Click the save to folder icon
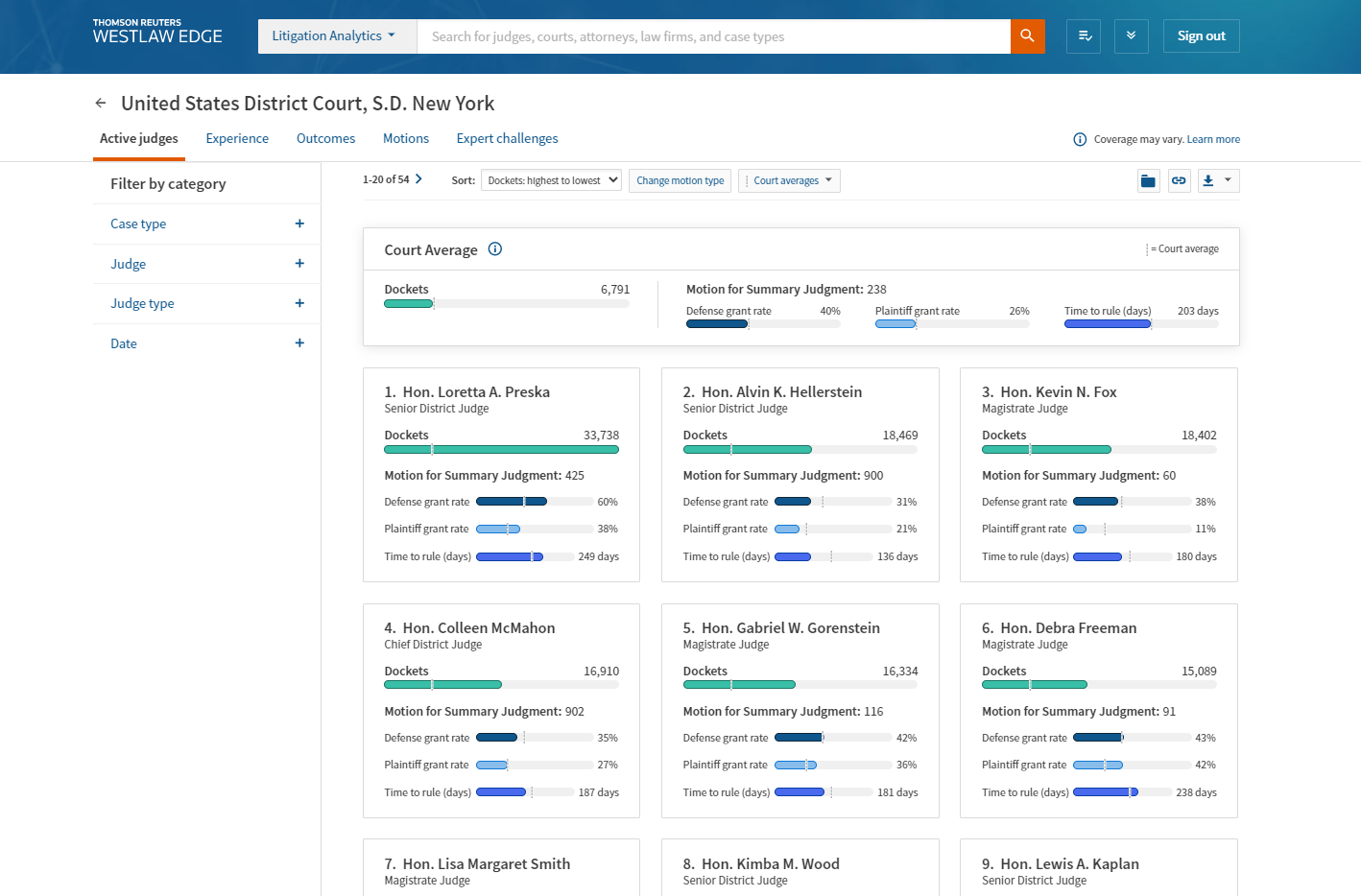This screenshot has height=896, width=1361. (x=1148, y=181)
